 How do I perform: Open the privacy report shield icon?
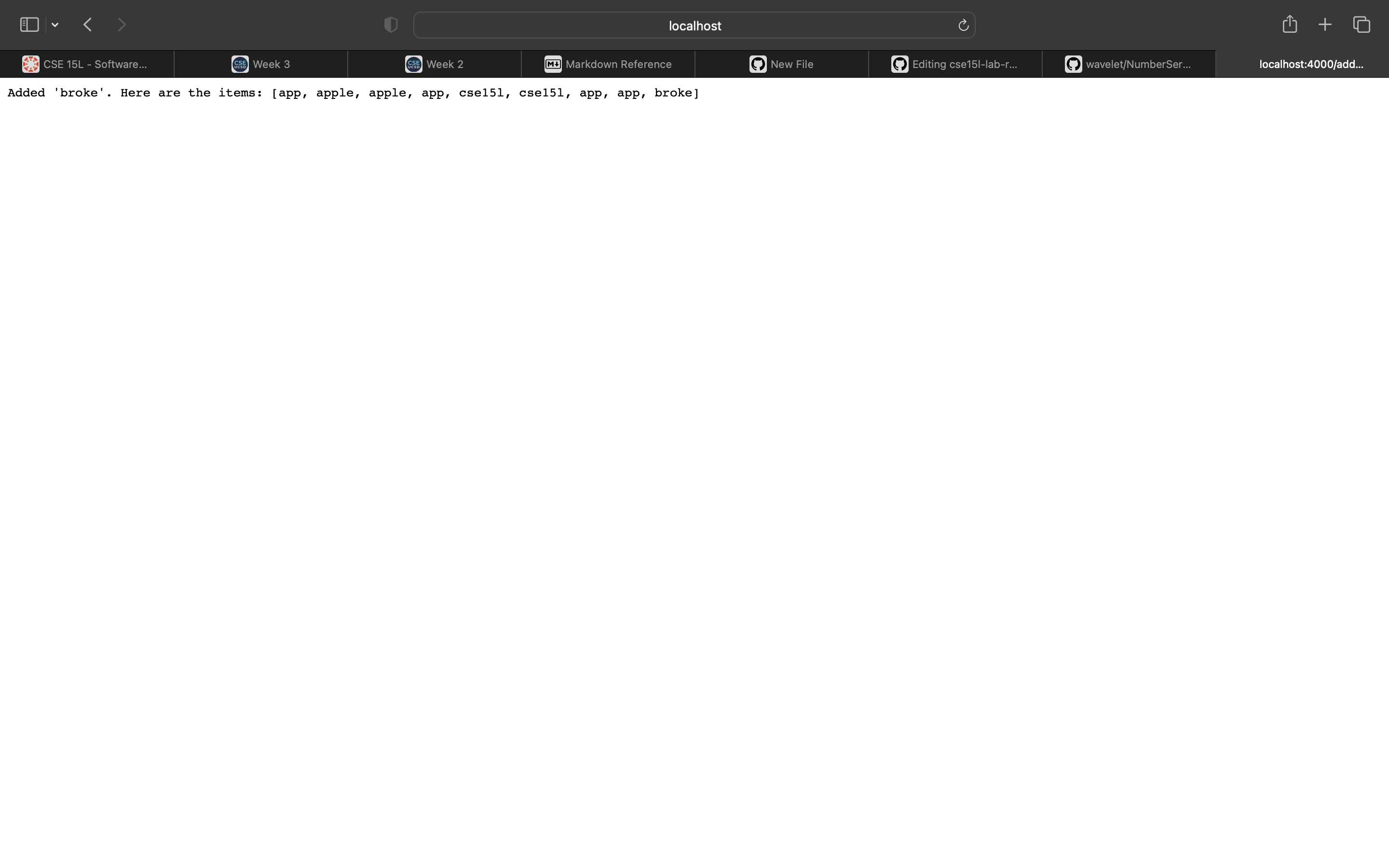[390, 25]
